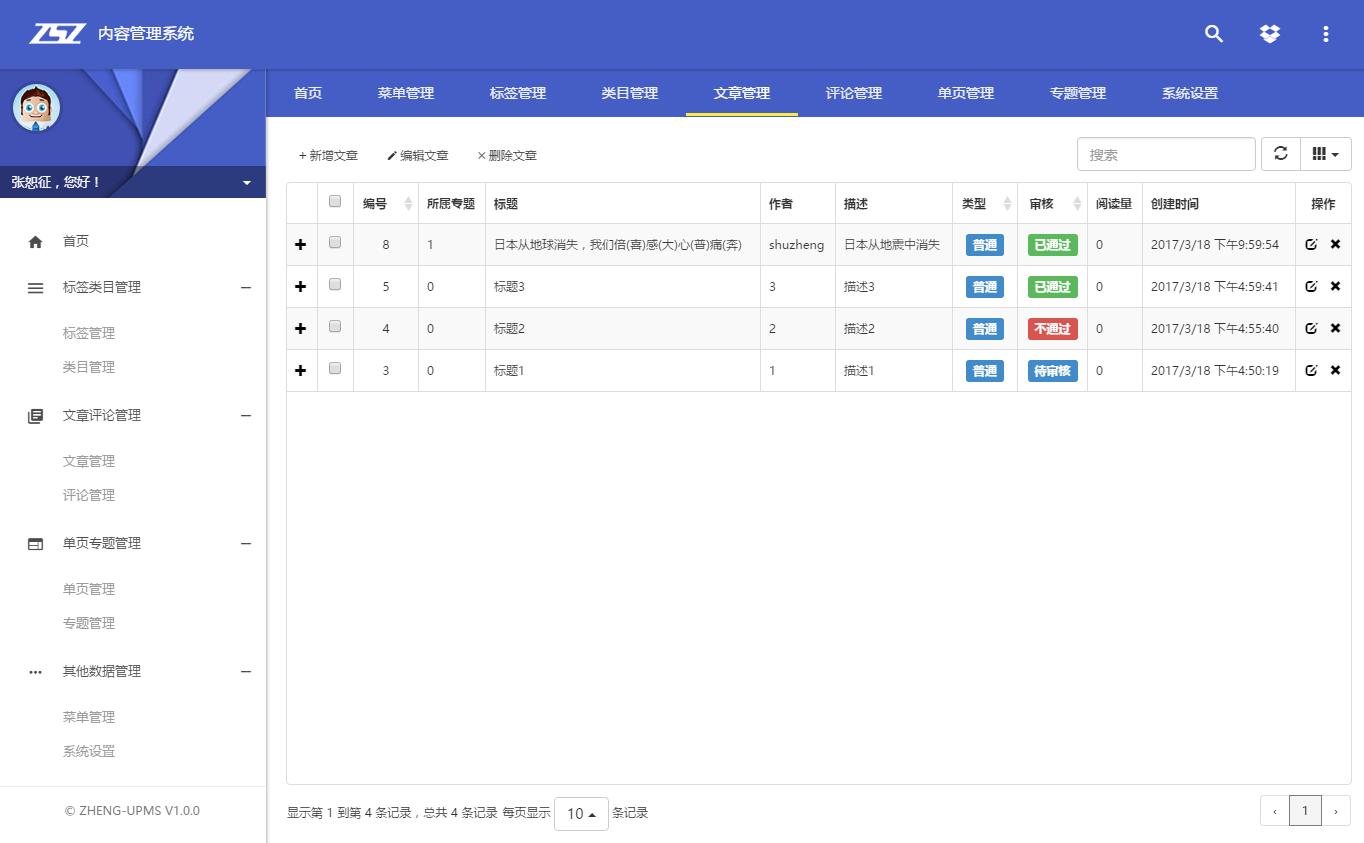Click the home icon beside 首页 in sidebar

(35, 240)
